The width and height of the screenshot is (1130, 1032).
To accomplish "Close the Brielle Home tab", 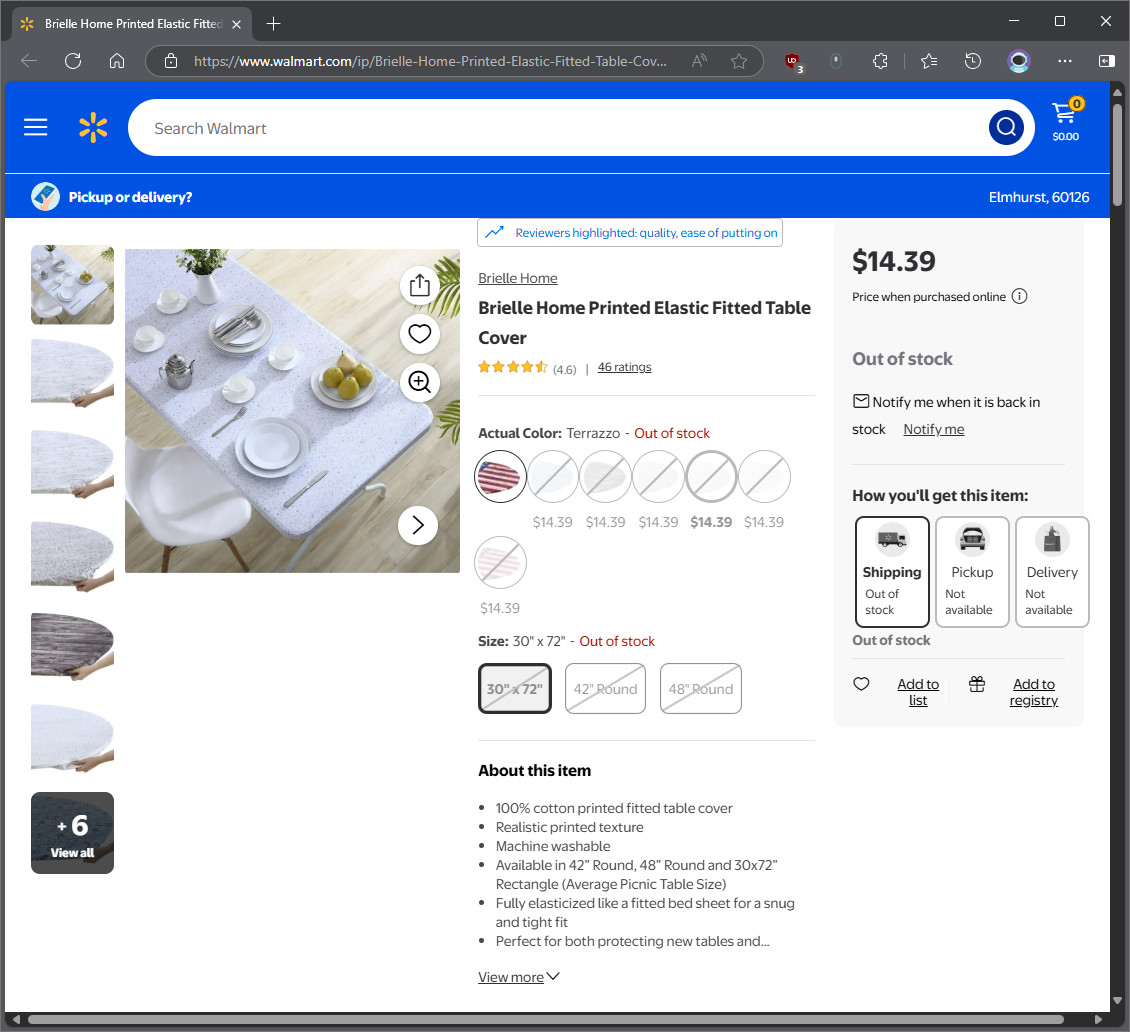I will (236, 25).
